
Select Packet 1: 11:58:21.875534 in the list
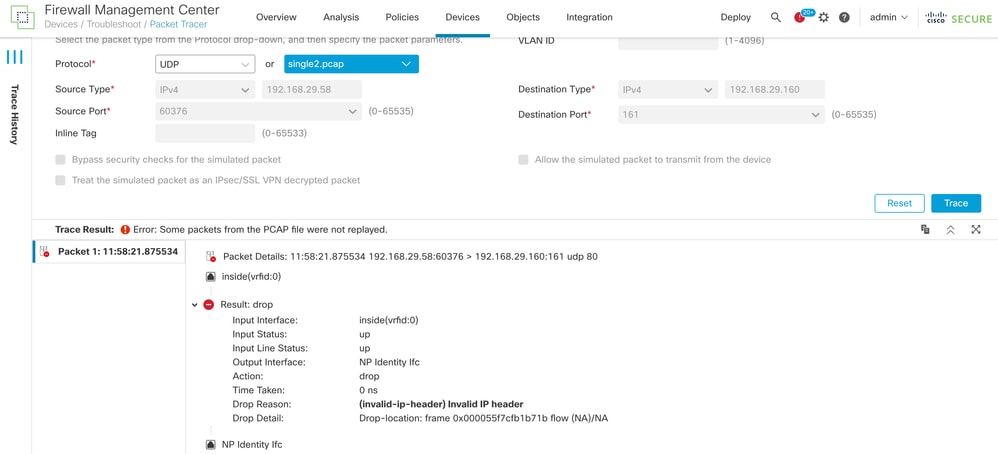tap(109, 252)
